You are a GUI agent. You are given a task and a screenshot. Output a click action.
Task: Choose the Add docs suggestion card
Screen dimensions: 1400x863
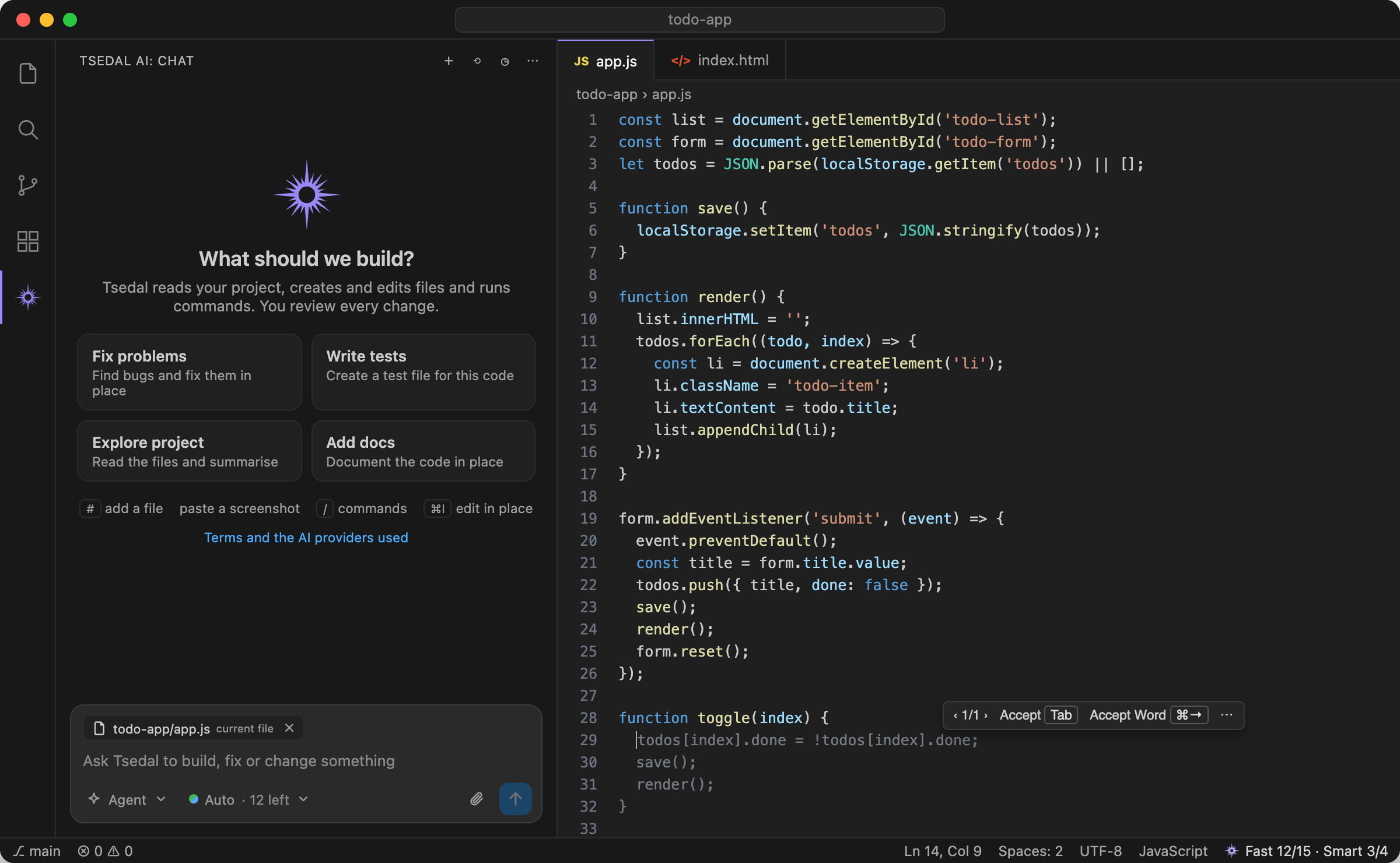[423, 451]
